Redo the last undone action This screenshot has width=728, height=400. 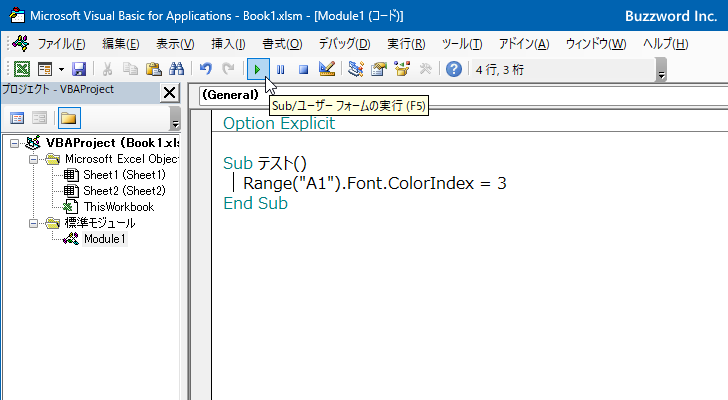click(x=228, y=70)
